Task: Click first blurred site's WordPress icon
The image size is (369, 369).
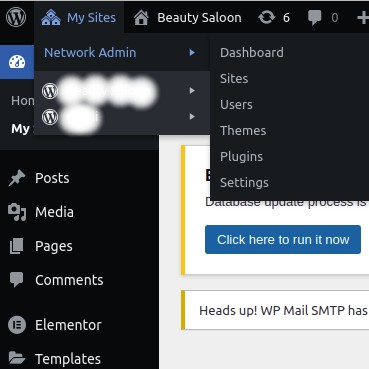Action: pos(50,90)
